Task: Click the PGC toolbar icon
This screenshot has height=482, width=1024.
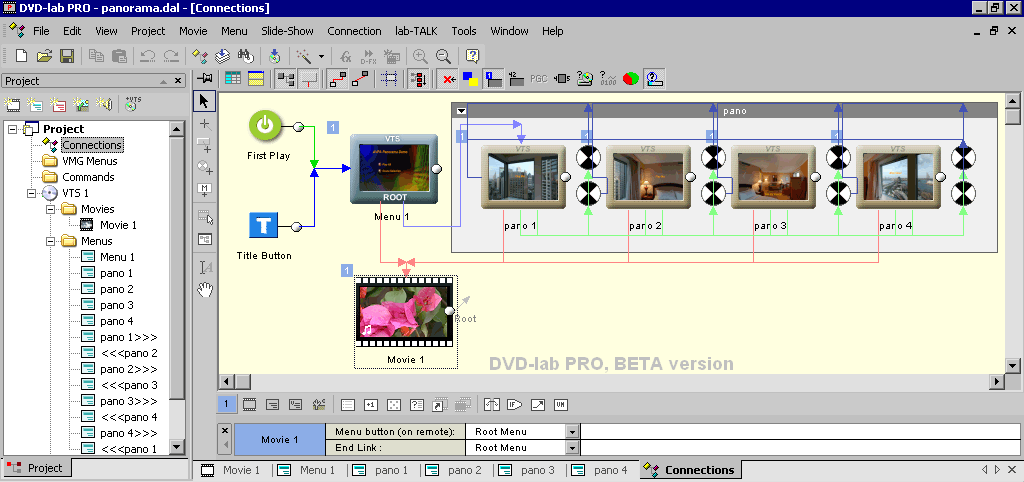Action: 539,79
